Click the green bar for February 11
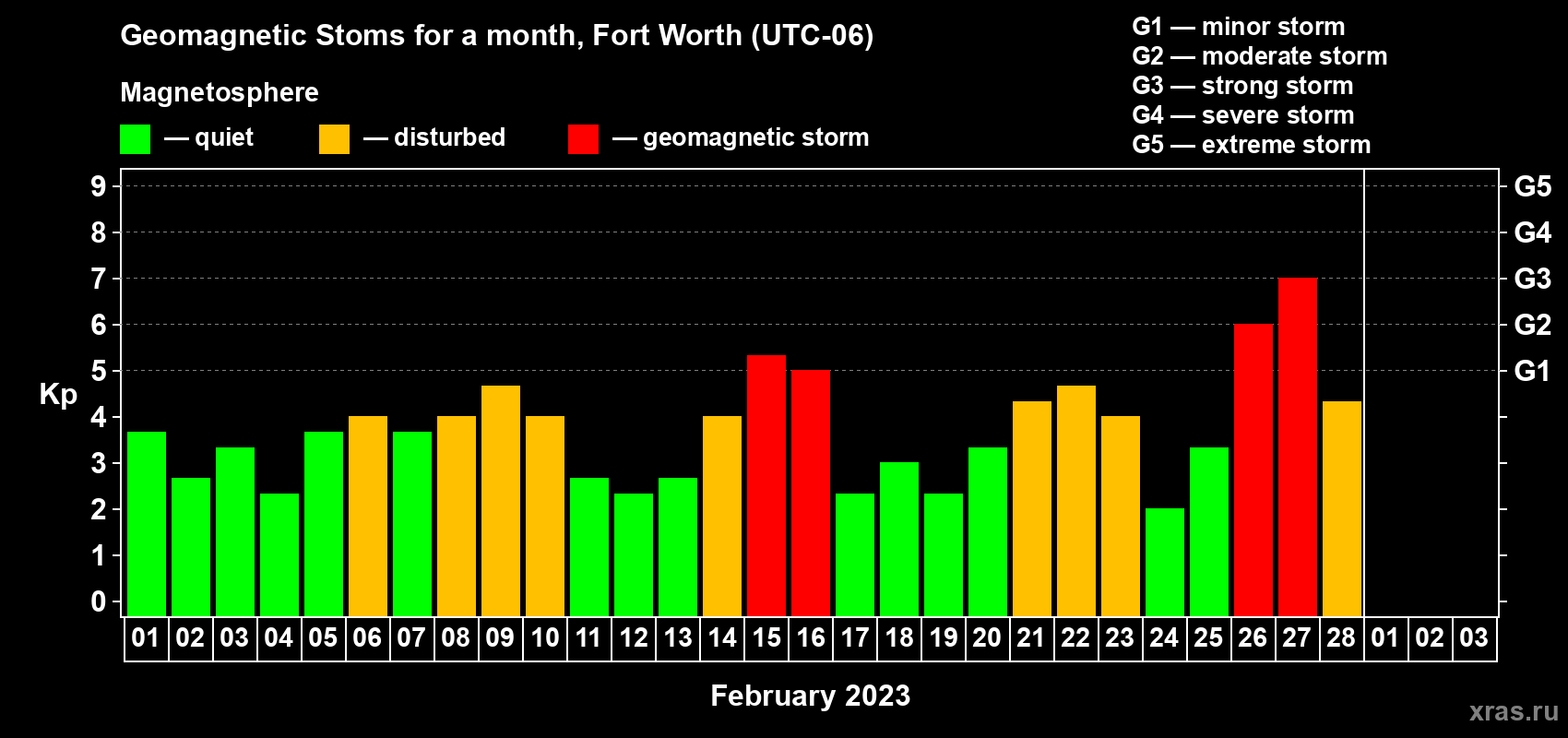This screenshot has height=738, width=1568. (589, 547)
